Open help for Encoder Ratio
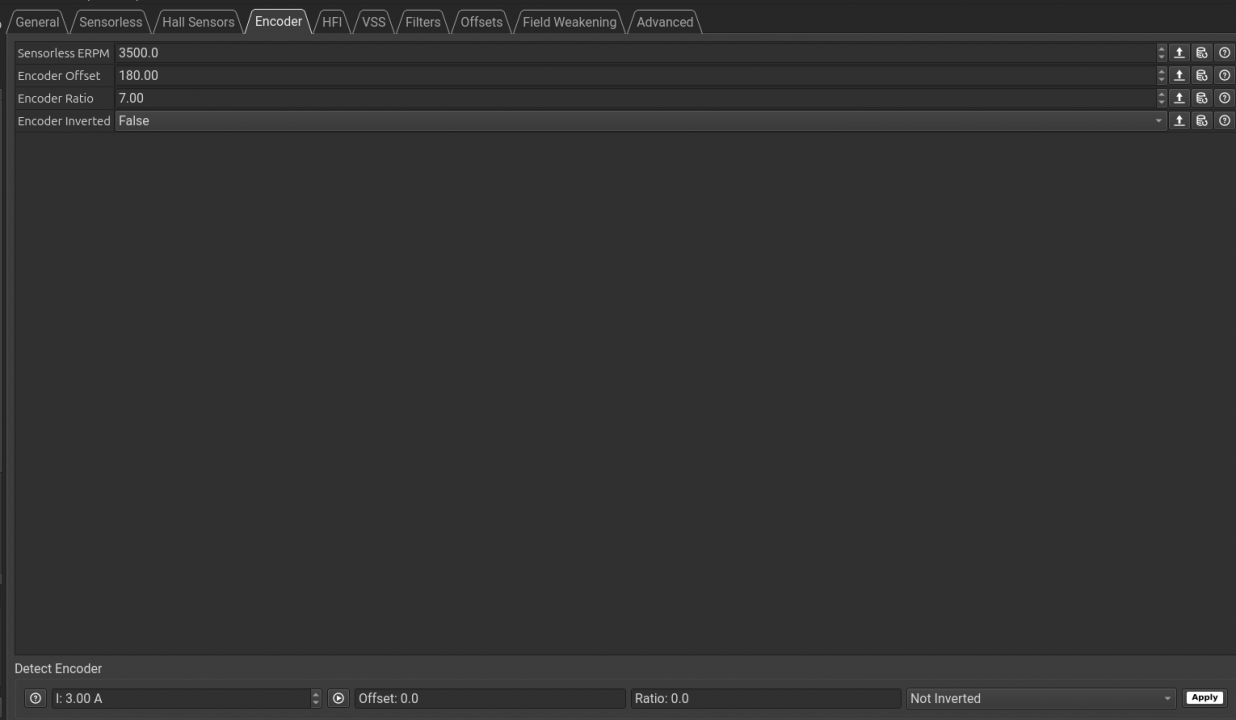Viewport: 1236px width, 720px height. (x=1224, y=98)
